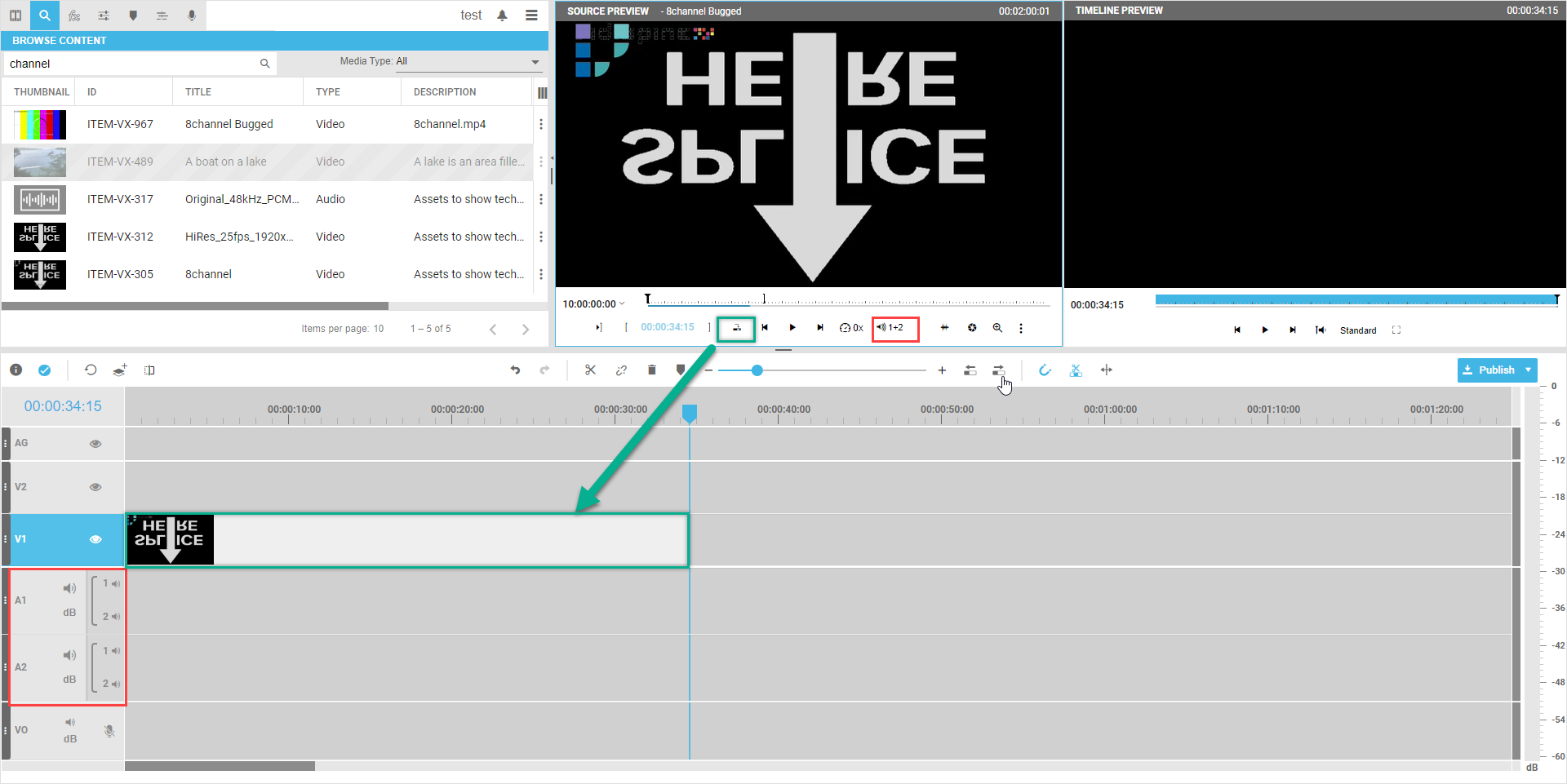Click the link clips icon

[621, 370]
